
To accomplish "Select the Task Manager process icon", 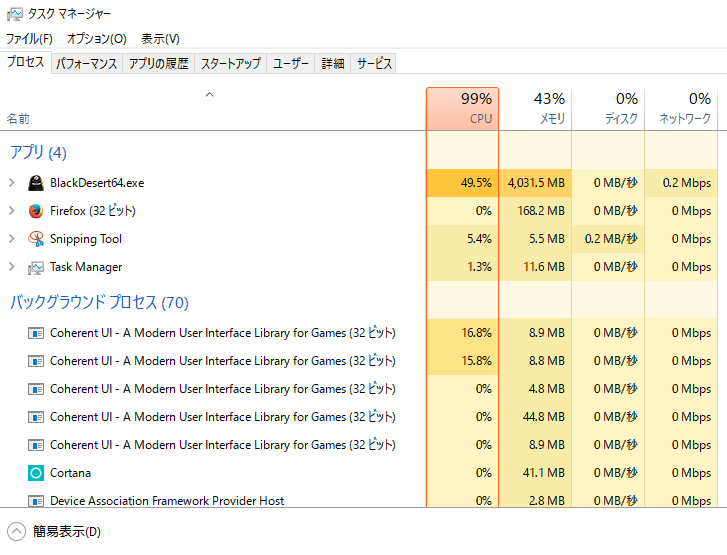I will [x=36, y=267].
